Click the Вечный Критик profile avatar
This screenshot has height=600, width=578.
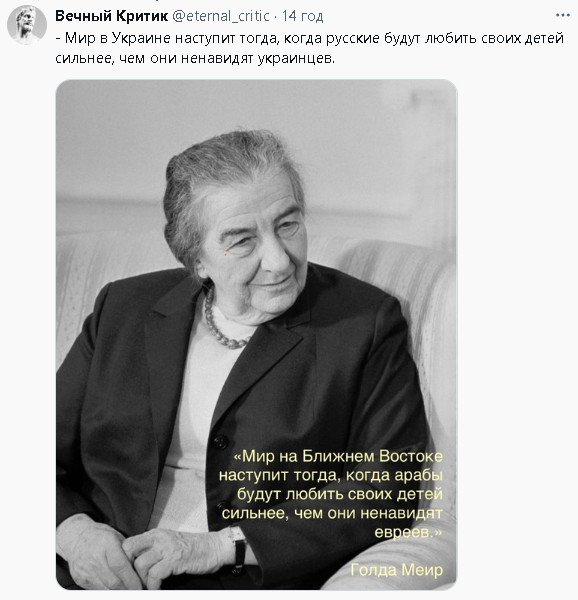[x=27, y=25]
